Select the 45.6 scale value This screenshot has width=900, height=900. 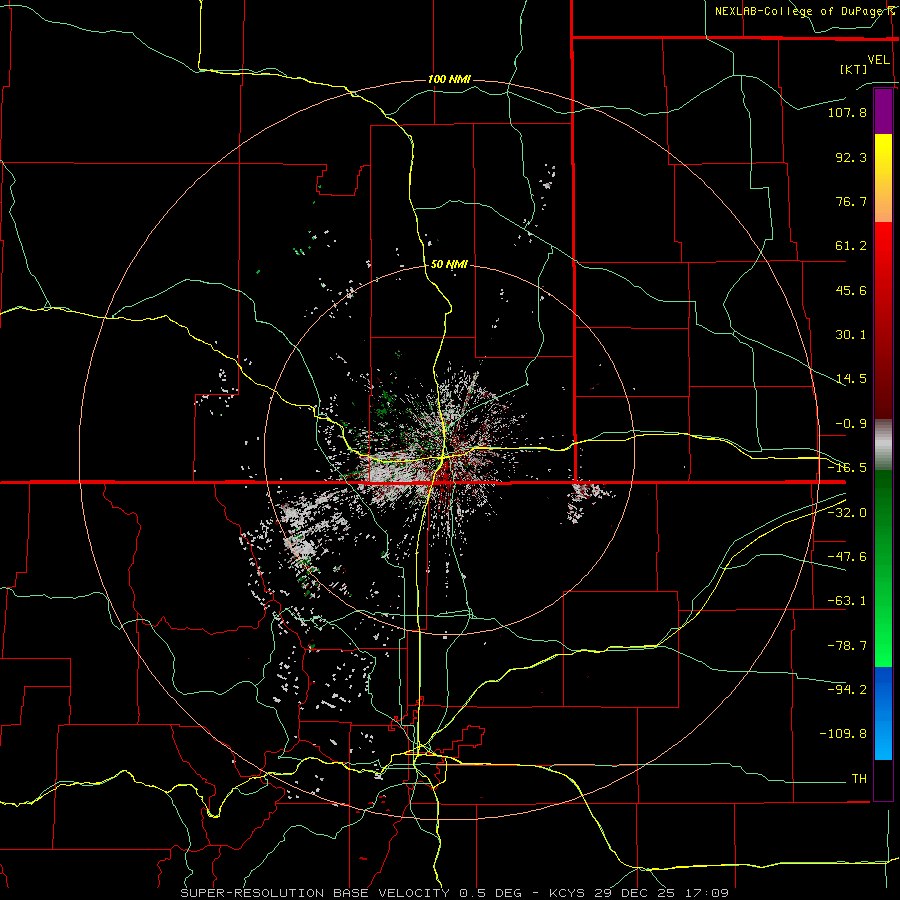click(851, 290)
